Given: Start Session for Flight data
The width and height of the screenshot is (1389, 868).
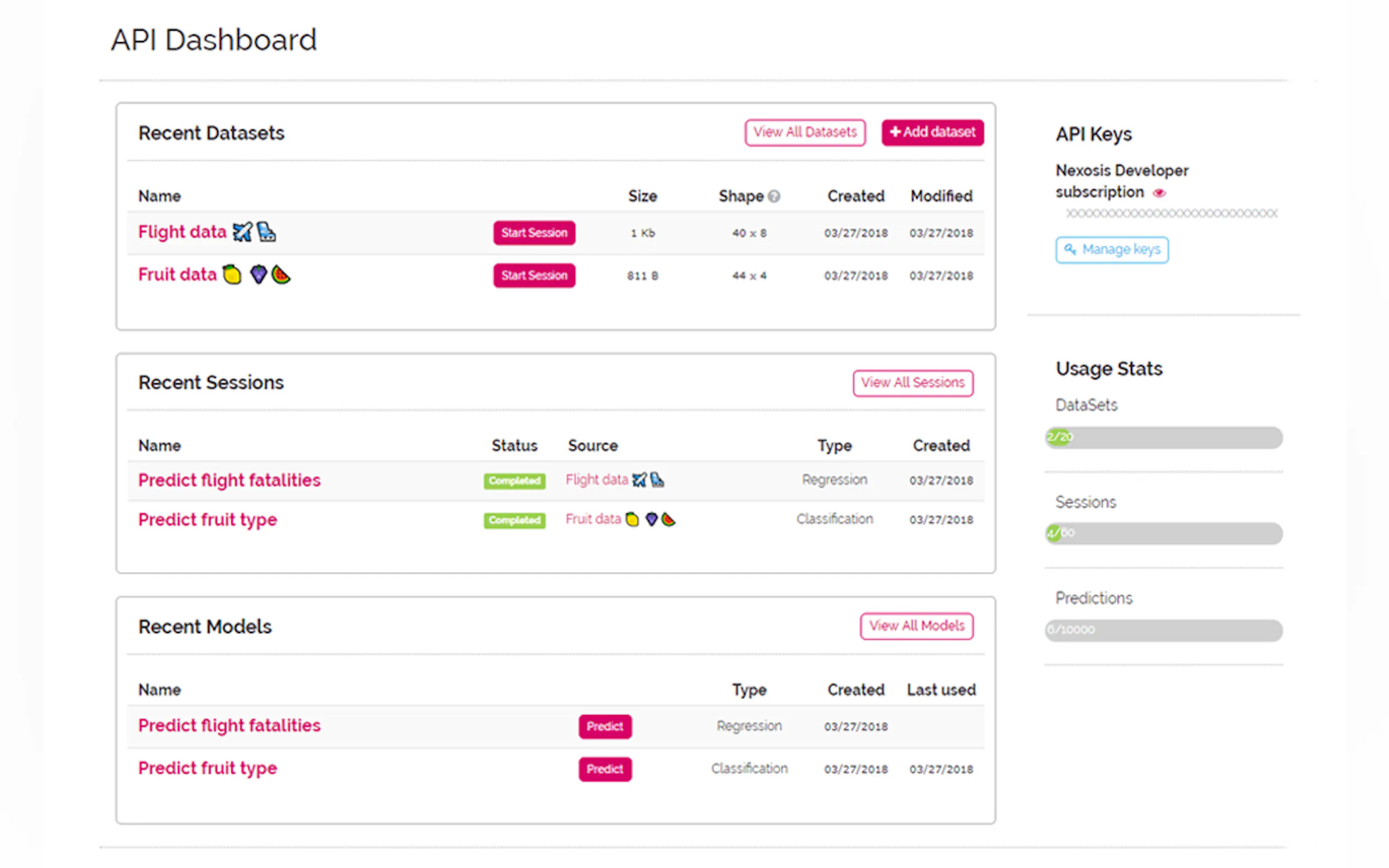Looking at the screenshot, I should coord(533,232).
